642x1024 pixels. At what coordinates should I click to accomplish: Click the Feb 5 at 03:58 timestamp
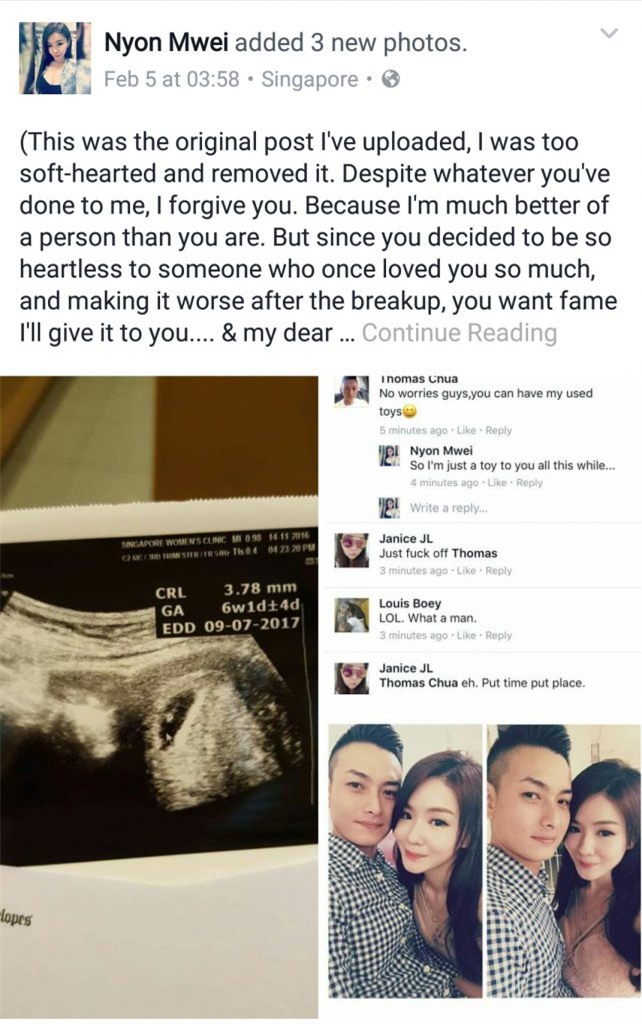(x=172, y=79)
